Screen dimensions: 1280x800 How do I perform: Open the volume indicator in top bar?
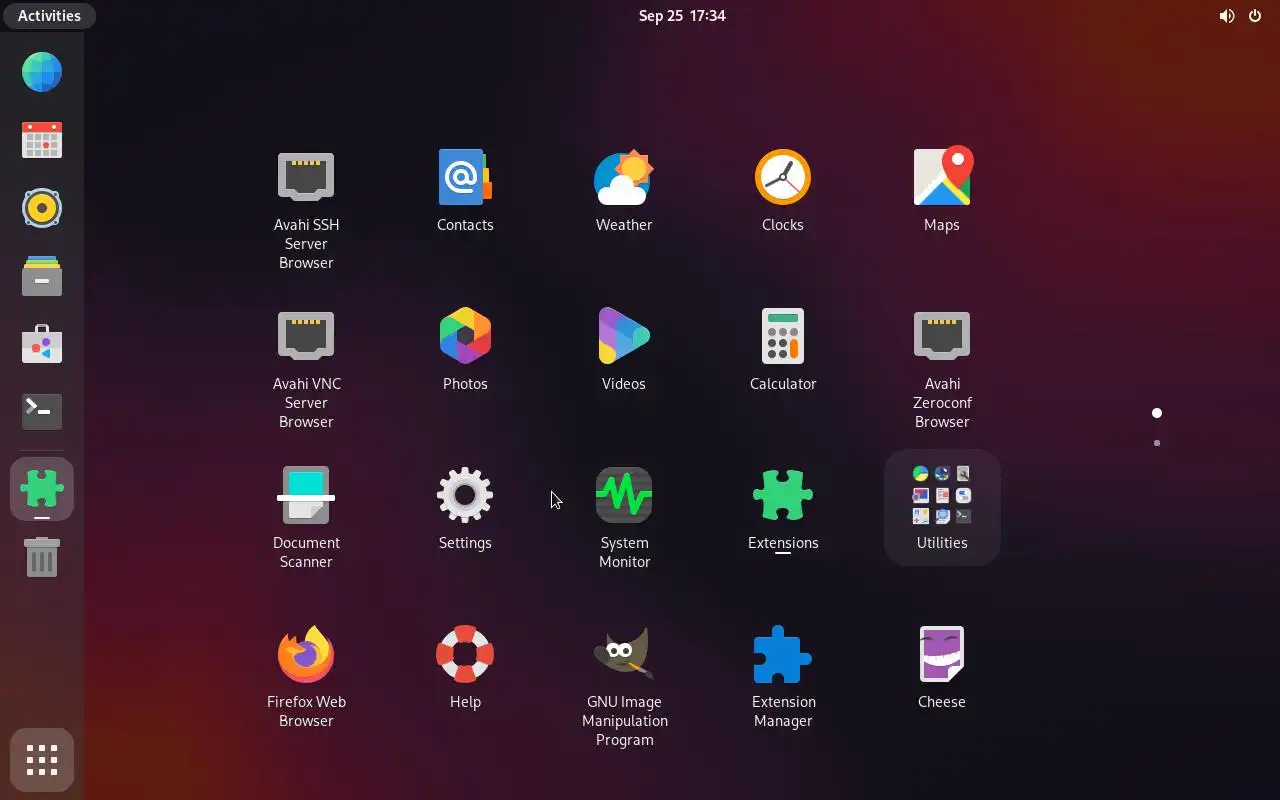pyautogui.click(x=1227, y=16)
